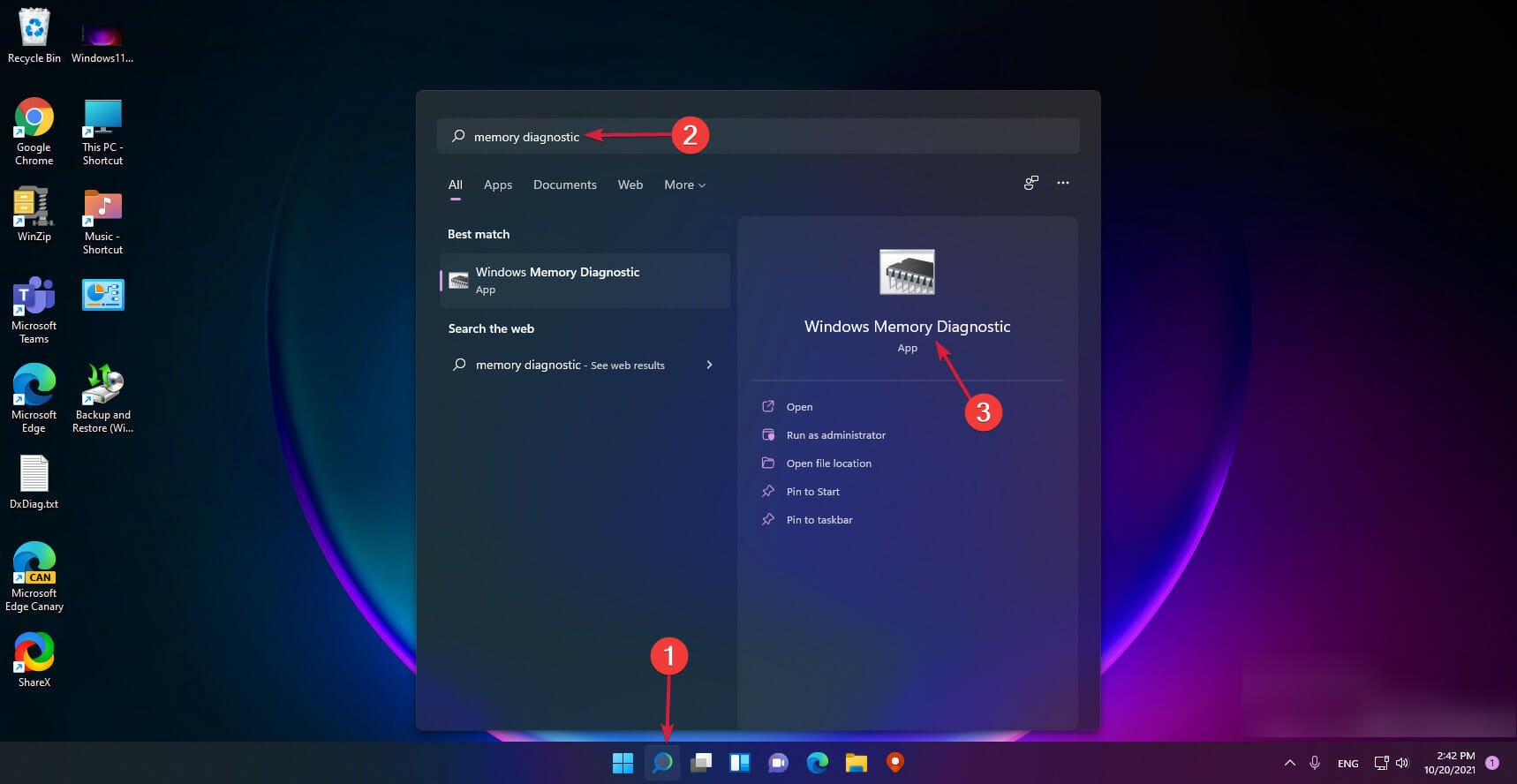Expand the More filter dropdown
Image resolution: width=1517 pixels, height=784 pixels.
click(685, 185)
